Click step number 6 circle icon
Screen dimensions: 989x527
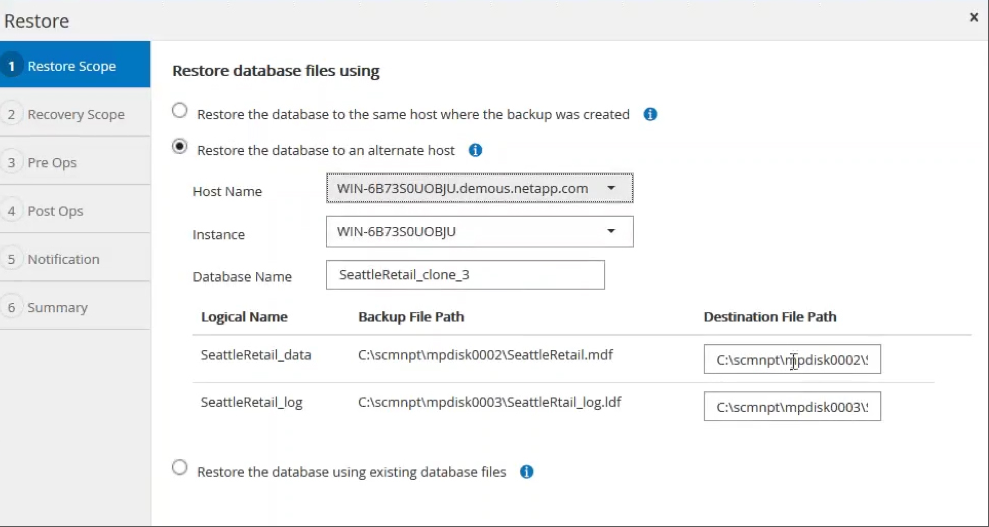(12, 307)
